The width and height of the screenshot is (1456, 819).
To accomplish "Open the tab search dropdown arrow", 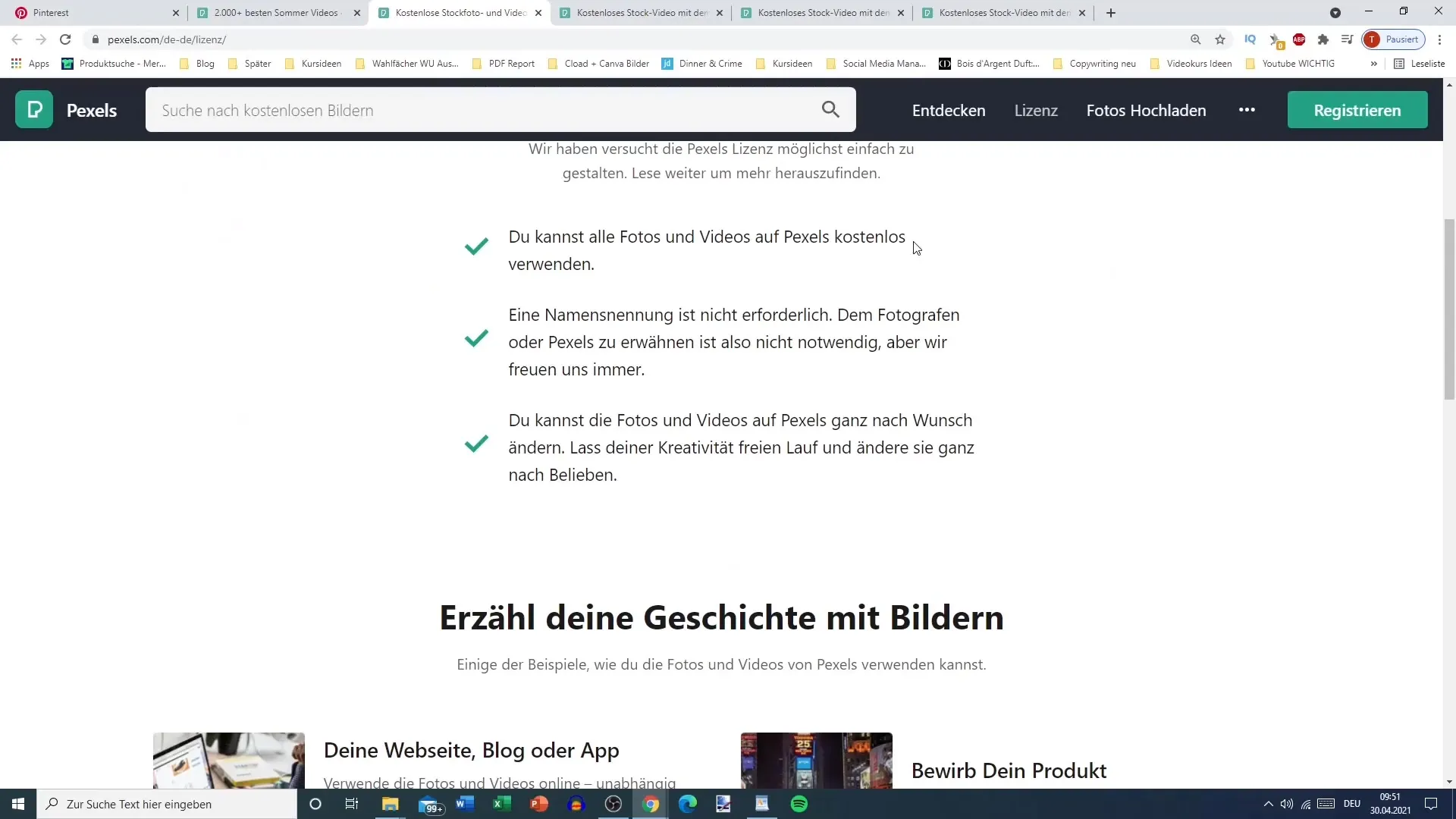I will point(1335,13).
